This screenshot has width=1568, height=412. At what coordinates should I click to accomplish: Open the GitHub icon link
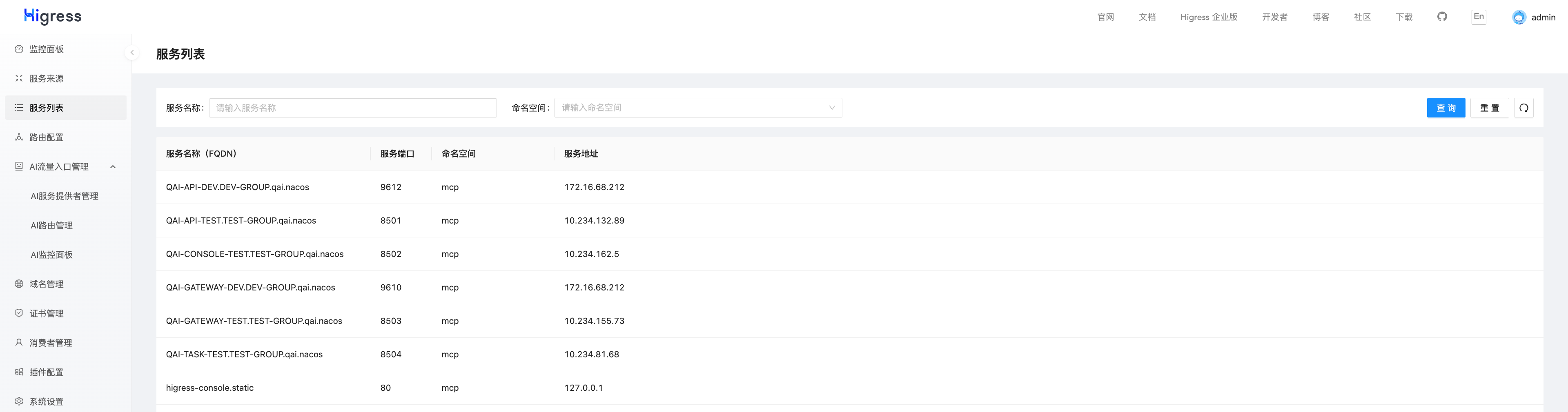coord(1442,16)
